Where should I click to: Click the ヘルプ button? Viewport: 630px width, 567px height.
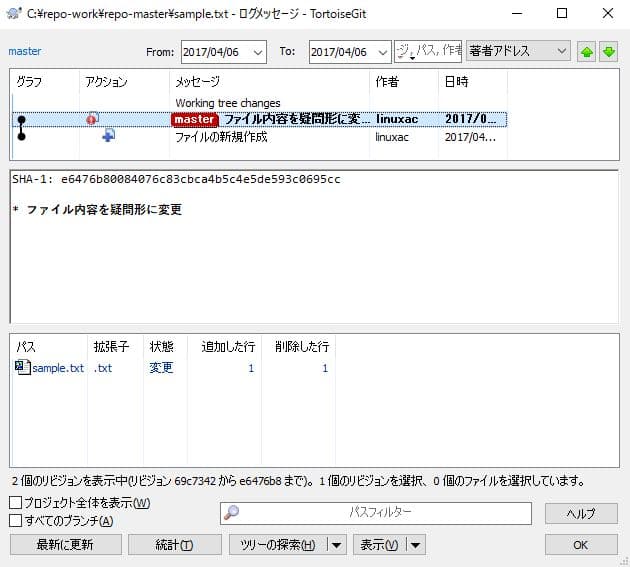581,513
